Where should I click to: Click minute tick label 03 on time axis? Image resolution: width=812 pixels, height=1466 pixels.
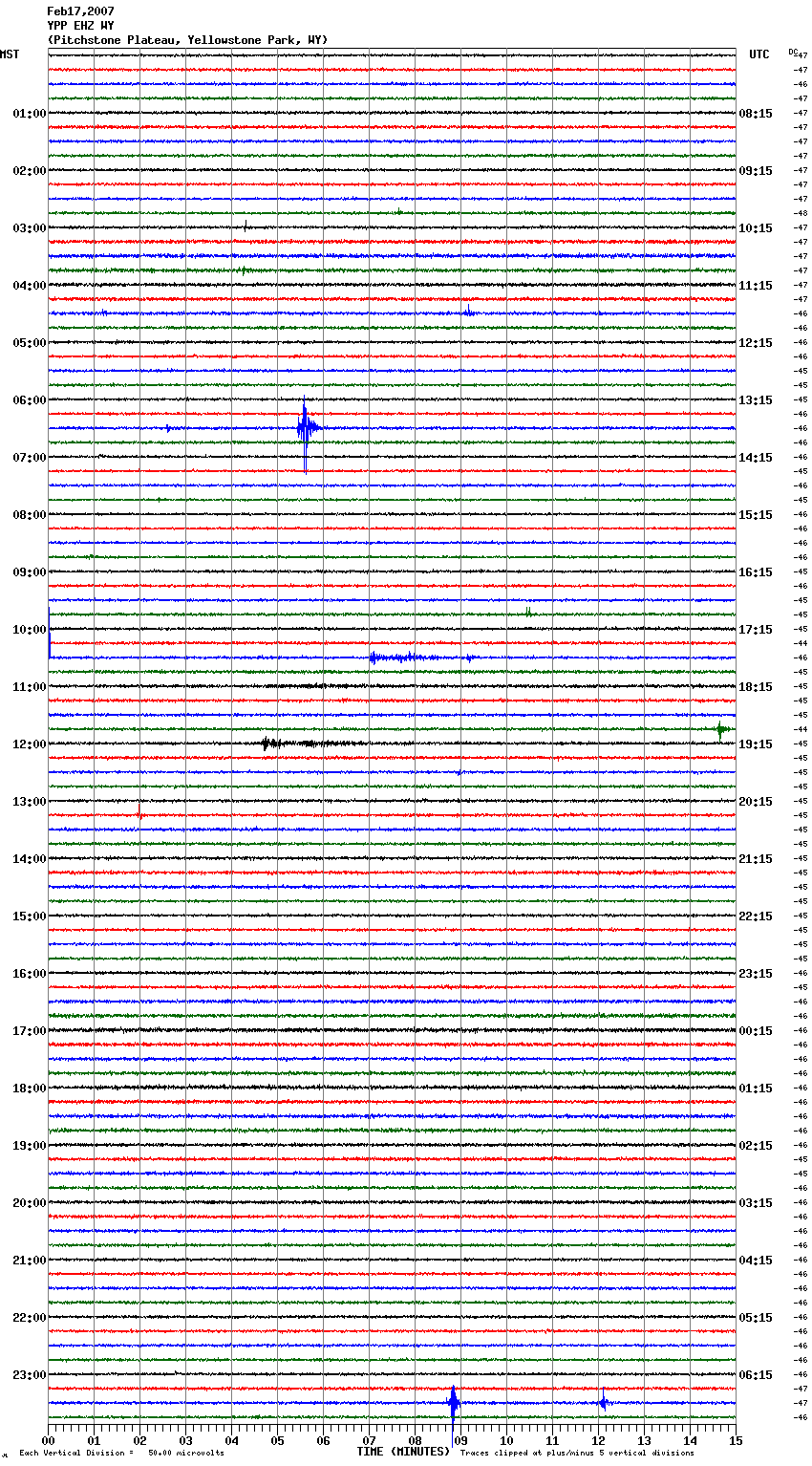coord(186,1440)
